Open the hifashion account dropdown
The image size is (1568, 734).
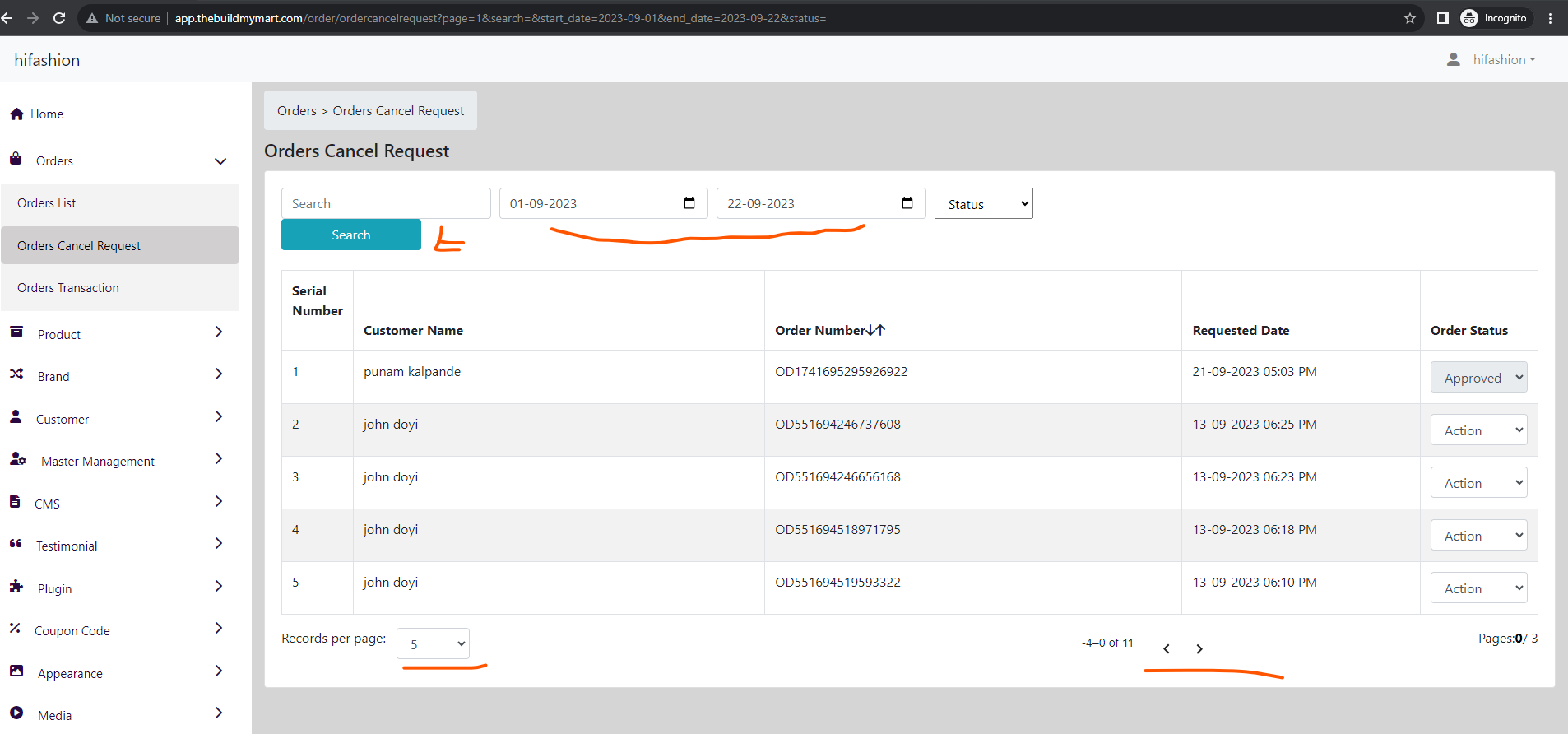1504,59
